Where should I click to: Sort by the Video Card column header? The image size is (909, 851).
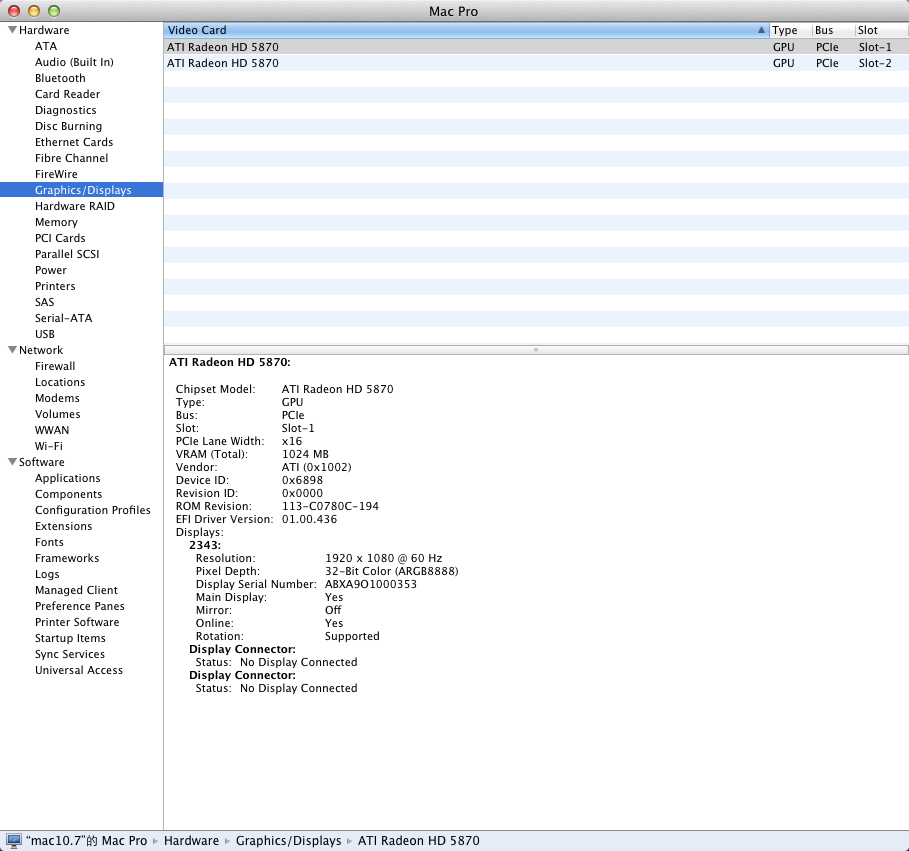(466, 30)
